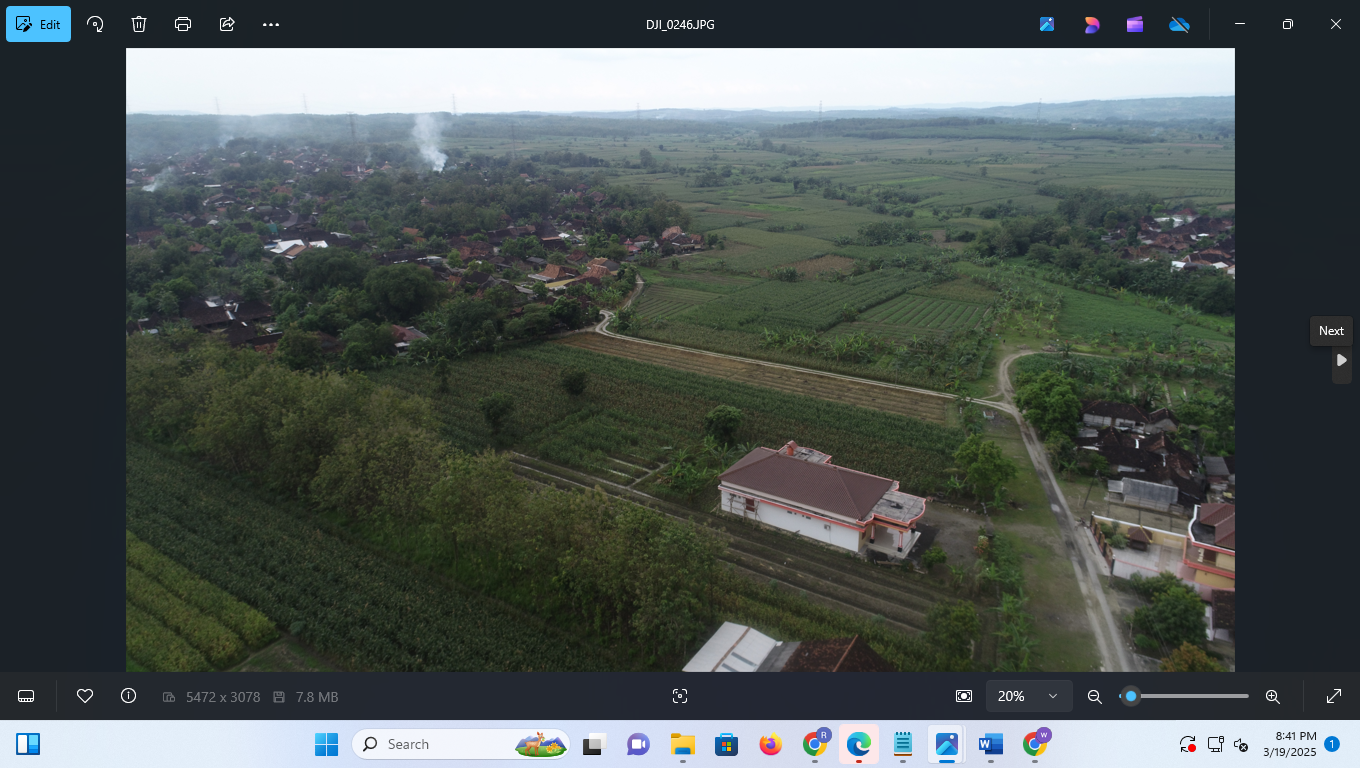Screen dimensions: 1360x768
Task: Open the network tray icon
Action: (x=1215, y=744)
